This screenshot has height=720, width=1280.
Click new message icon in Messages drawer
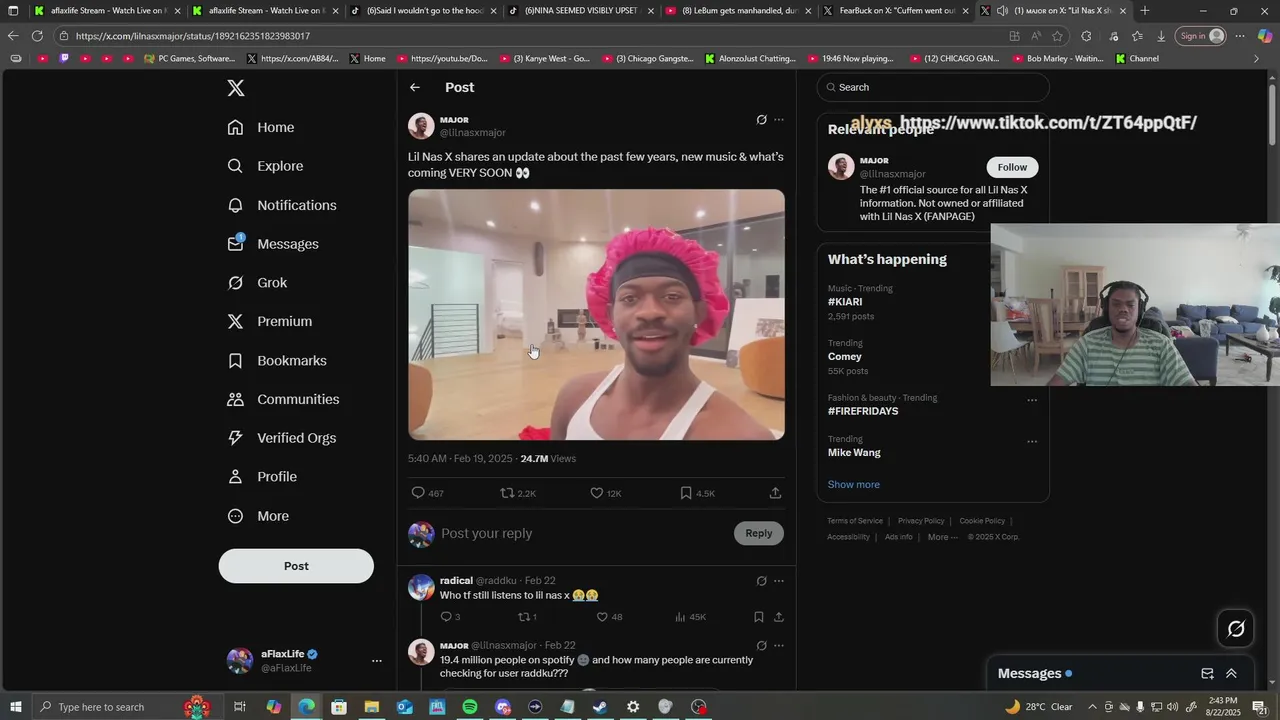pyautogui.click(x=1207, y=674)
